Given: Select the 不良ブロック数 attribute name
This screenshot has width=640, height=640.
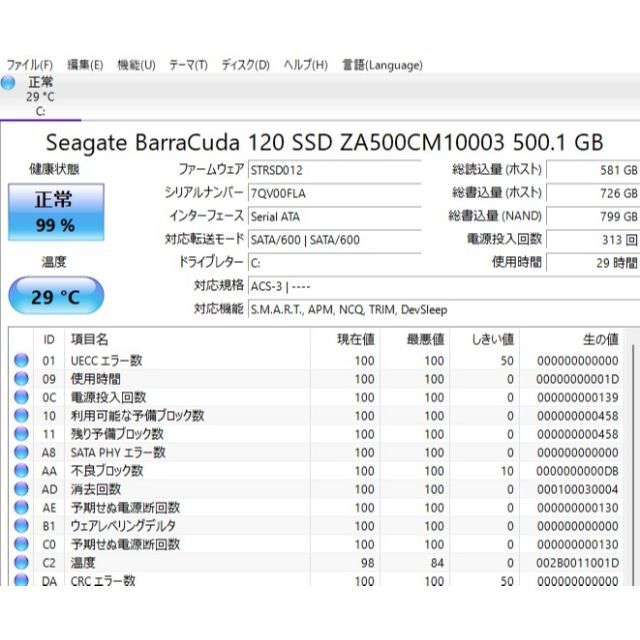Looking at the screenshot, I should pyautogui.click(x=107, y=471).
